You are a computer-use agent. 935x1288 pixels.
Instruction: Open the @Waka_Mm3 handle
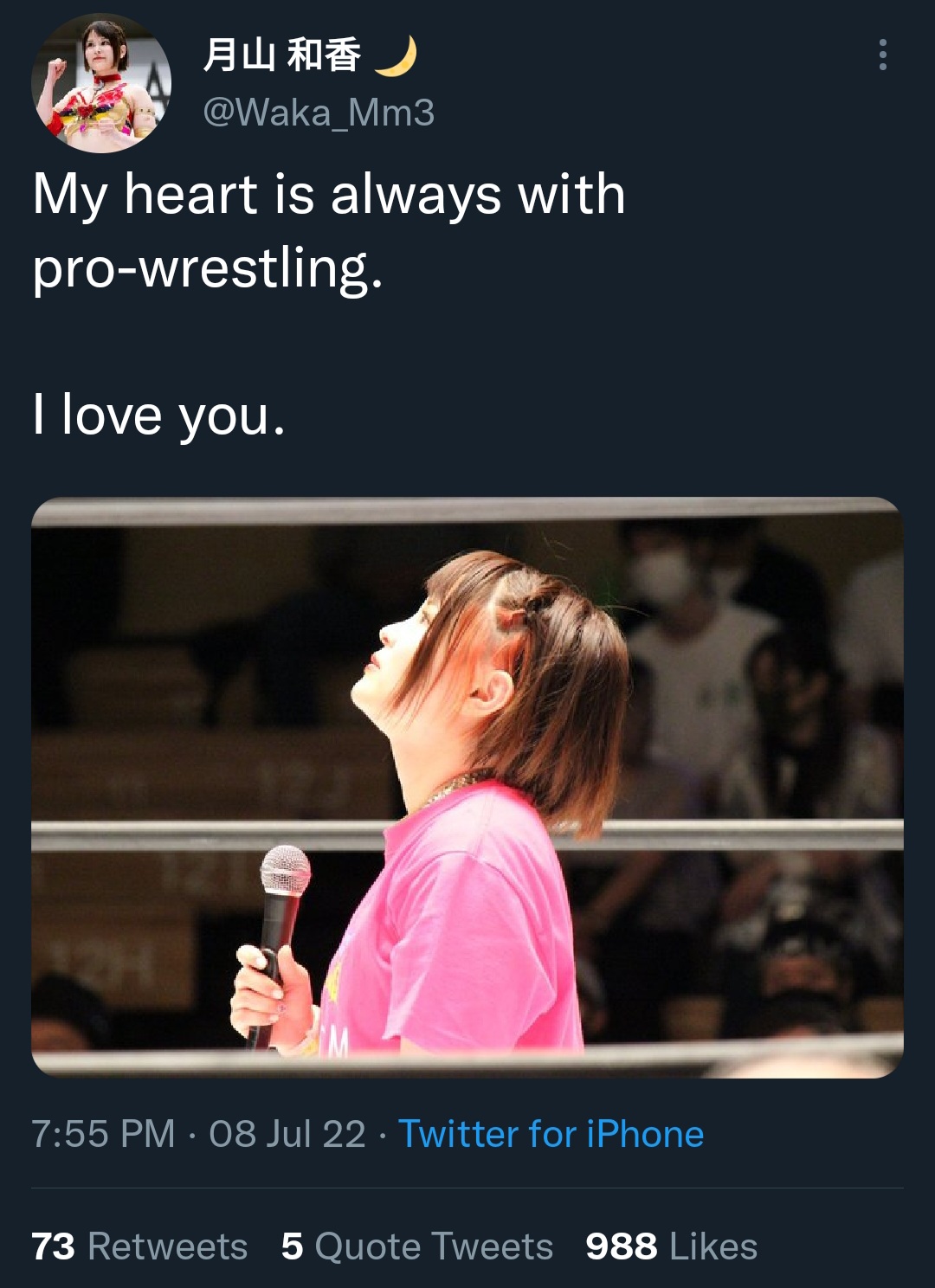[x=319, y=113]
